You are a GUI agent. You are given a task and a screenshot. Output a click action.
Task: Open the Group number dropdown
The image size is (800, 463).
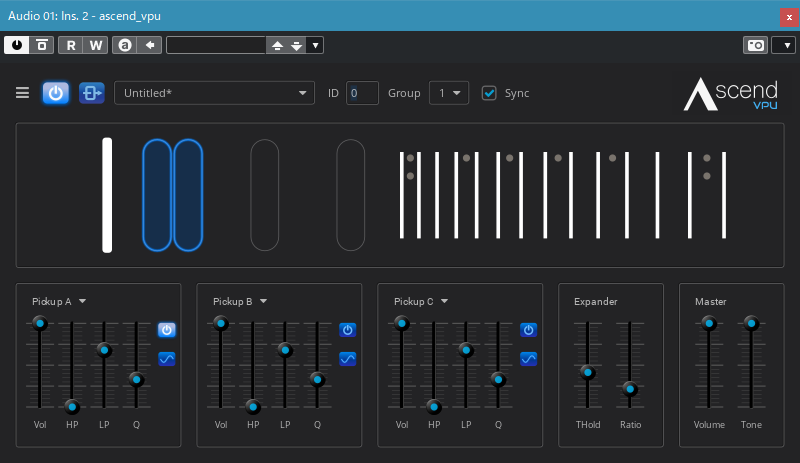449,93
